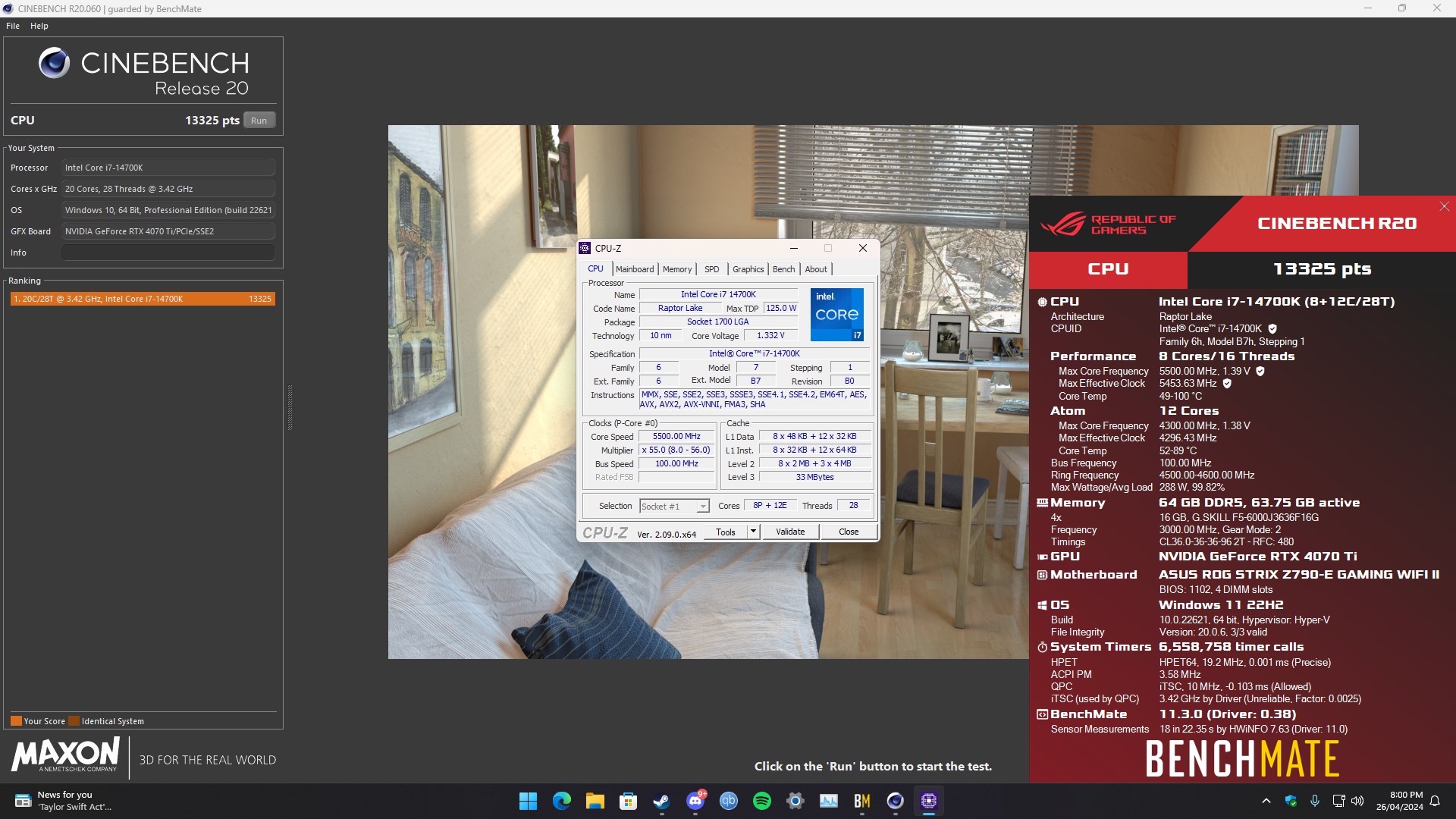Click the GPU section icon in BenchMate panel
This screenshot has height=819, width=1456.
[x=1042, y=557]
